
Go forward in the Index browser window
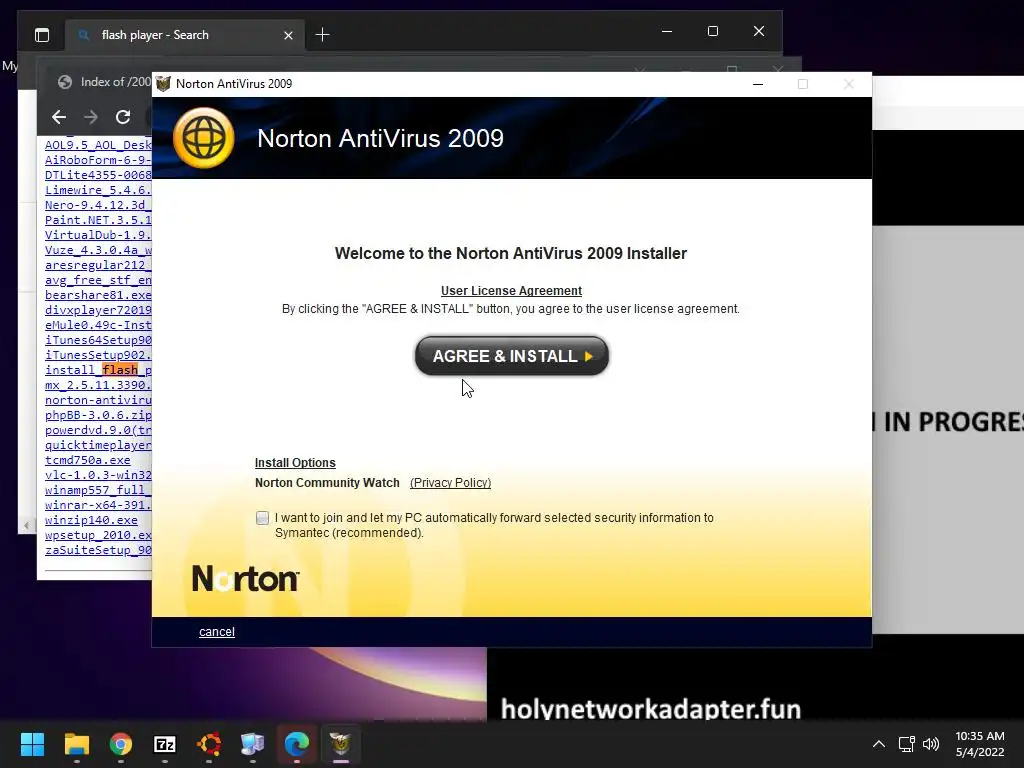click(91, 117)
